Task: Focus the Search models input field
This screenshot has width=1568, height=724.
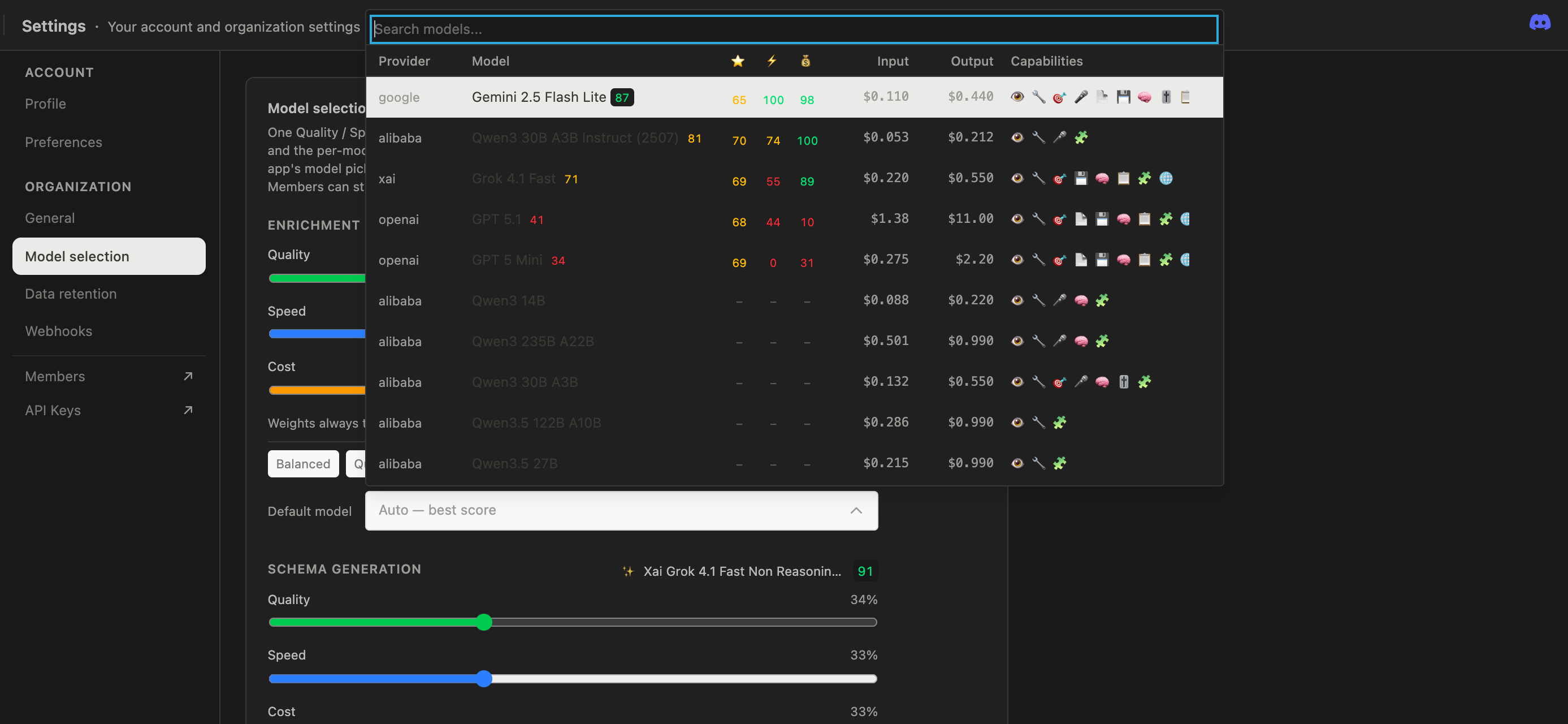Action: (794, 29)
